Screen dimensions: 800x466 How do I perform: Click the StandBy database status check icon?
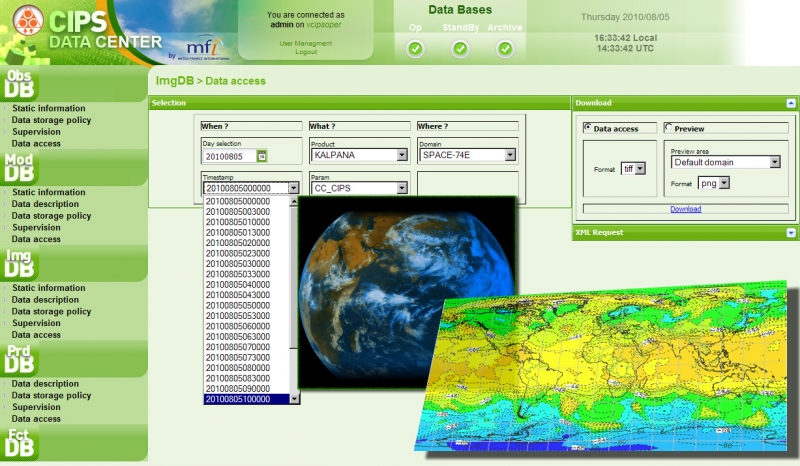pos(460,49)
